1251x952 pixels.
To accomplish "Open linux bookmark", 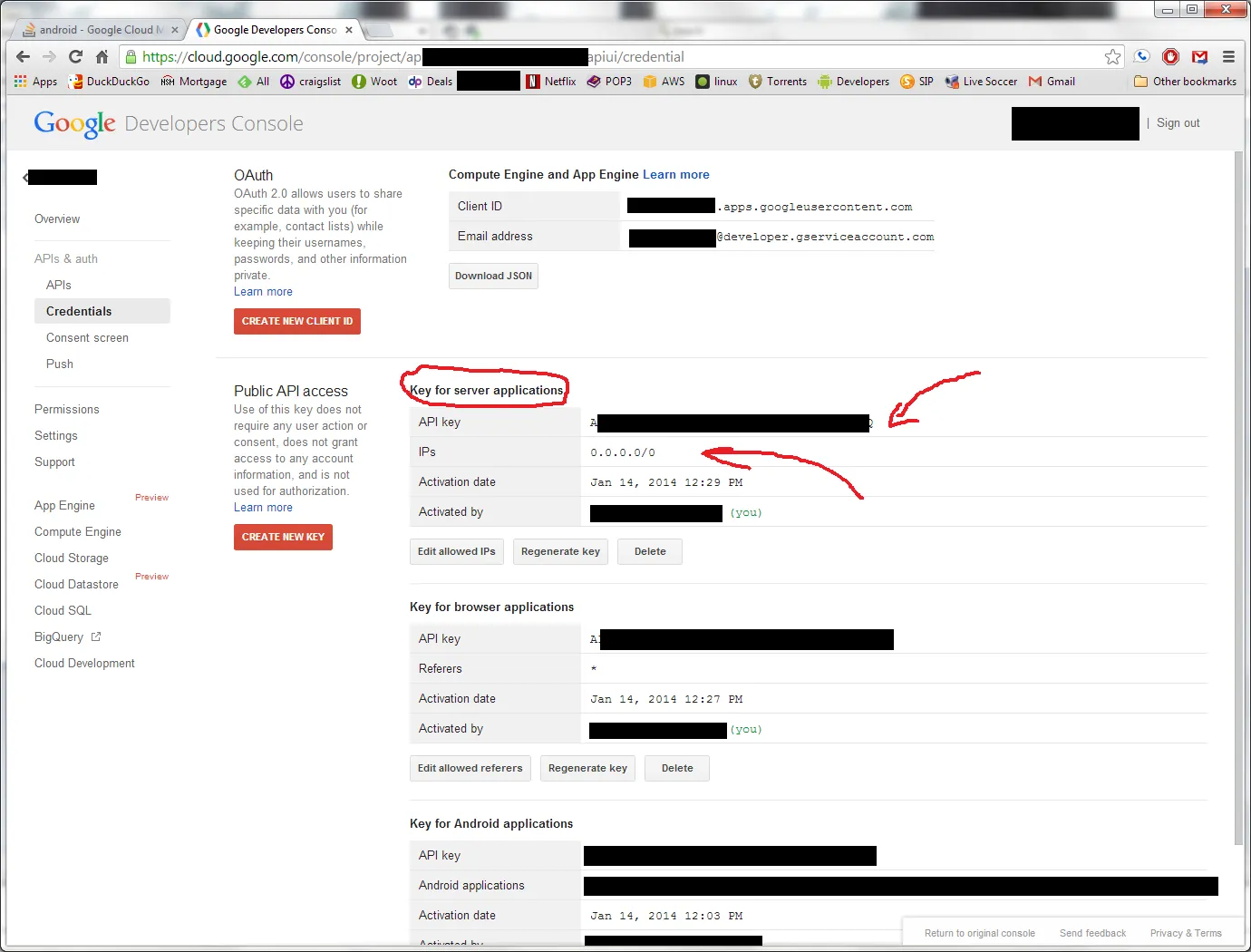I will [x=716, y=82].
